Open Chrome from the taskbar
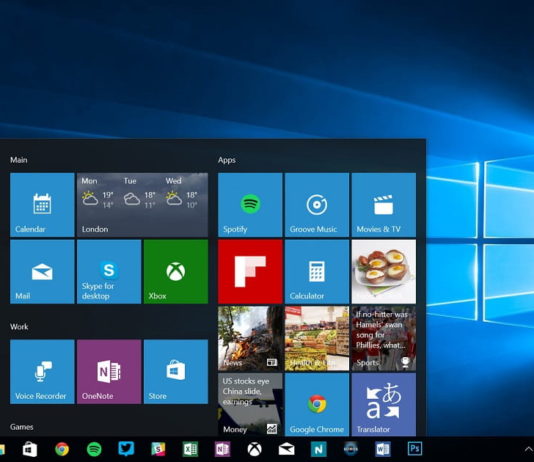This screenshot has width=534, height=462. (x=62, y=449)
